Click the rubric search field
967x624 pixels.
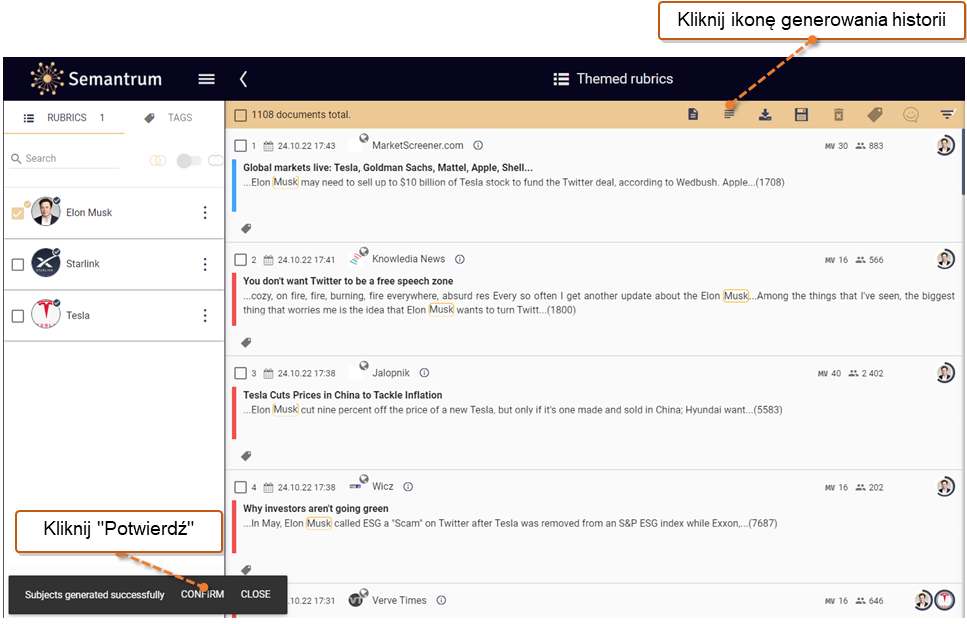coord(64,159)
